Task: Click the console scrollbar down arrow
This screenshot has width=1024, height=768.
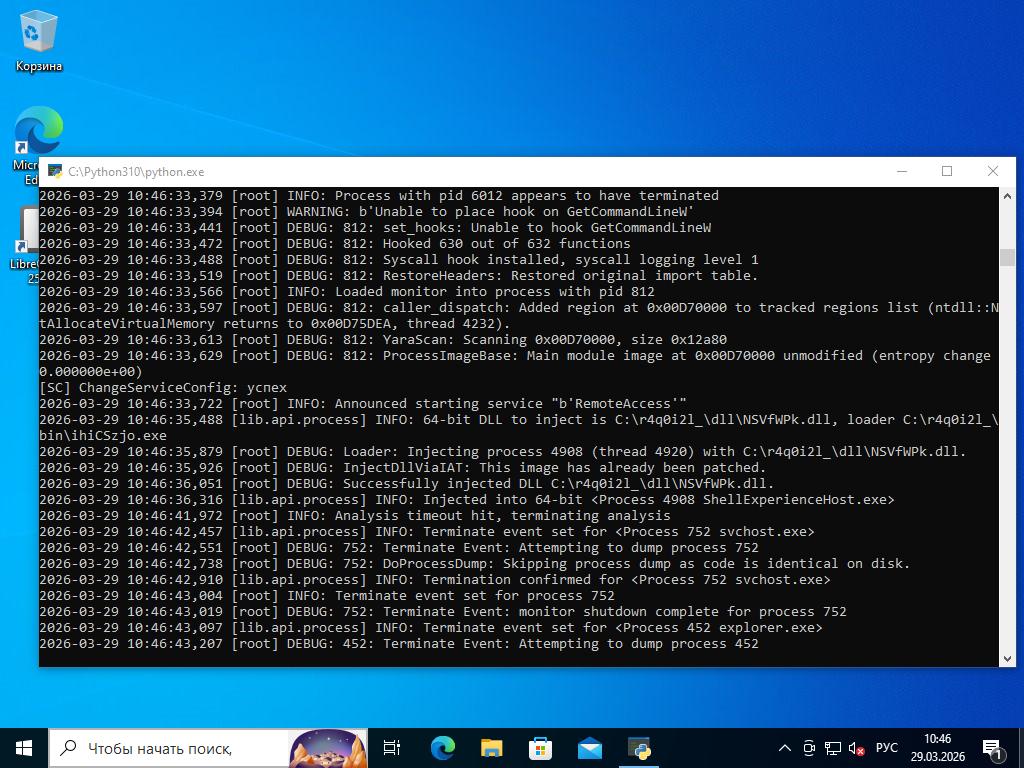Action: coord(1007,658)
